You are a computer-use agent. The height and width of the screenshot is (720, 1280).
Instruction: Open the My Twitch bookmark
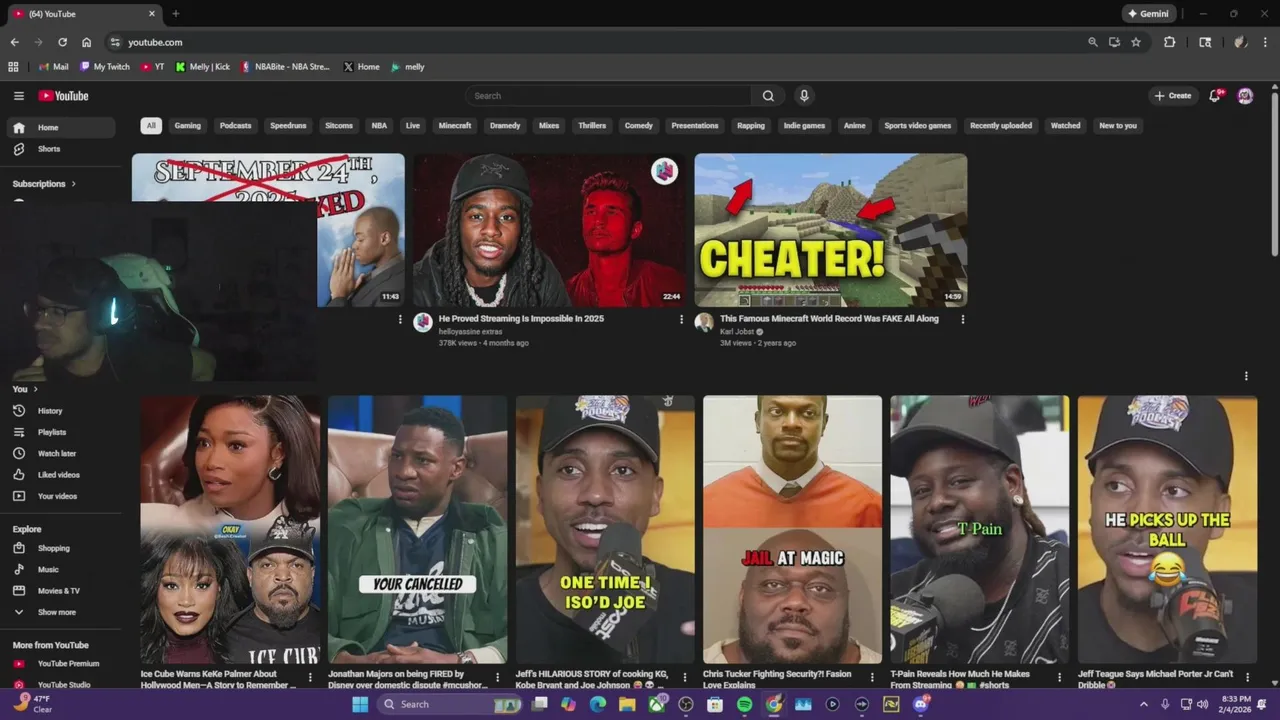click(x=105, y=67)
